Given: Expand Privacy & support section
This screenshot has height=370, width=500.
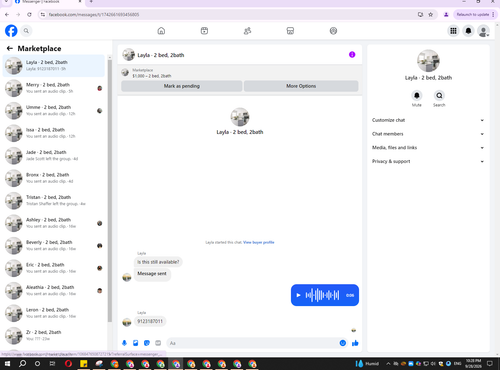Looking at the screenshot, I should pyautogui.click(x=428, y=161).
